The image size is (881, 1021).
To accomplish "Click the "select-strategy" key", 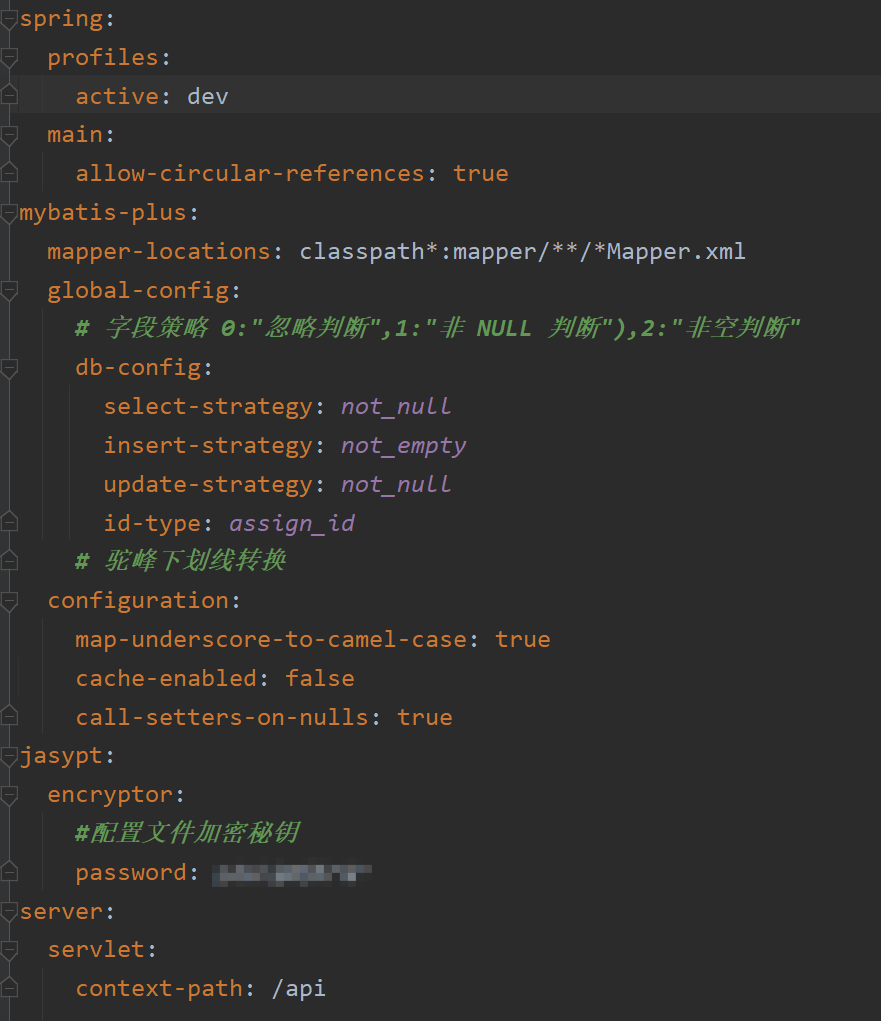I will (208, 407).
